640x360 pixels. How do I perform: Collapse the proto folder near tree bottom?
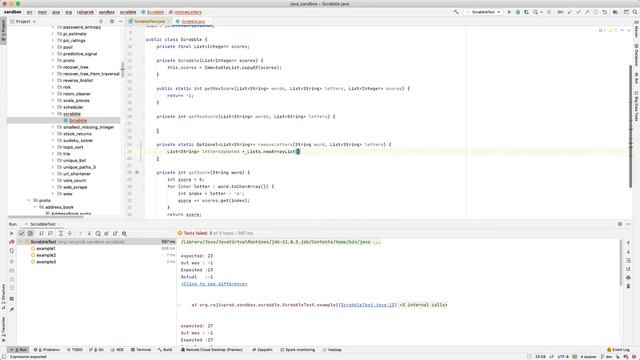29,200
